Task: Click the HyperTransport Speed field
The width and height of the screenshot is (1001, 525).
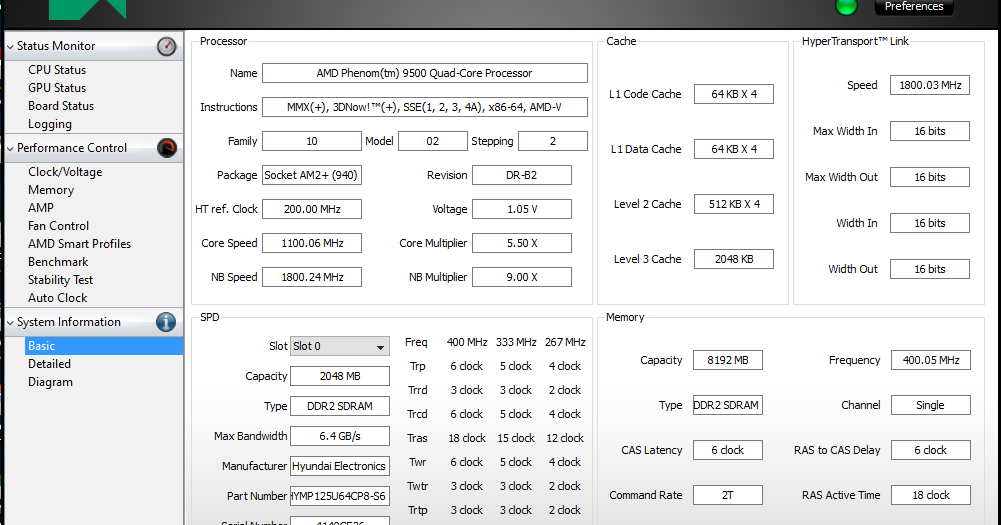Action: 930,85
